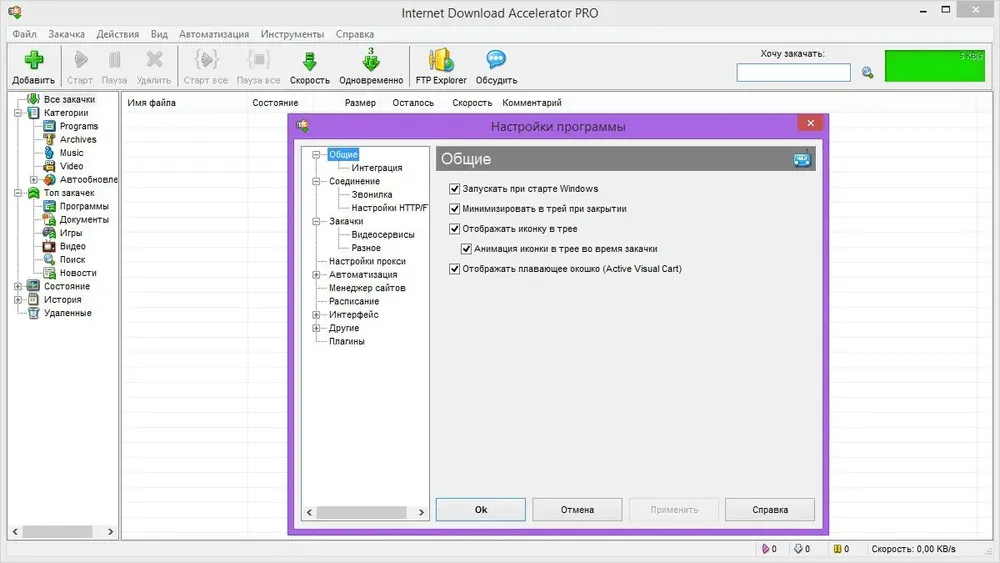
Task: Launch FTP Explorer from the toolbar
Action: 441,60
